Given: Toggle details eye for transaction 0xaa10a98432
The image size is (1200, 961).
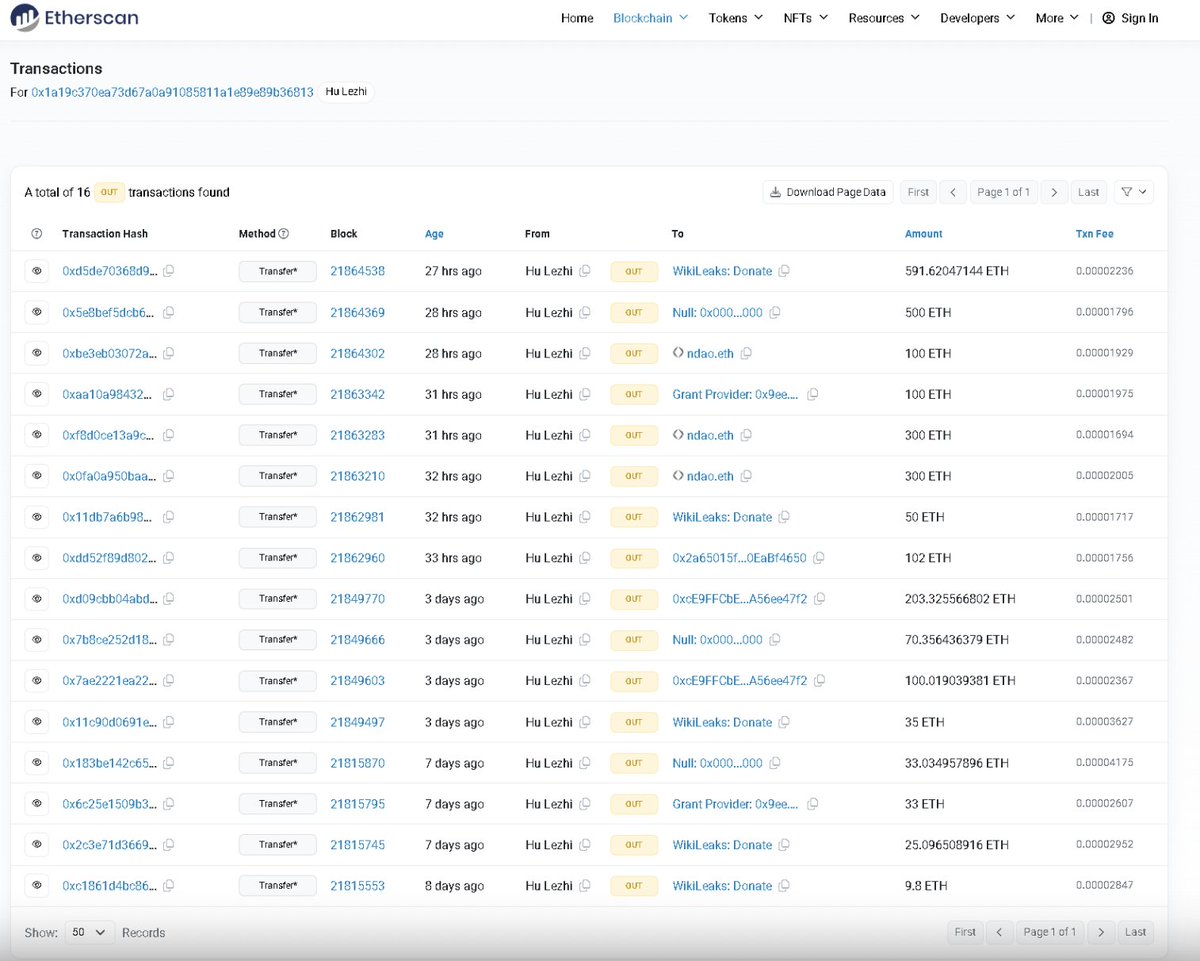Looking at the screenshot, I should 37,394.
